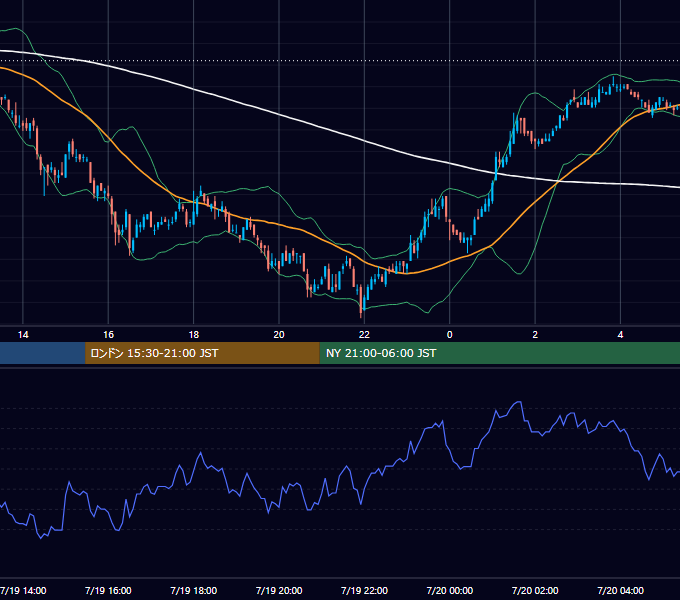
Task: Click the 7/20 00:00 time label
Action: coord(450,590)
